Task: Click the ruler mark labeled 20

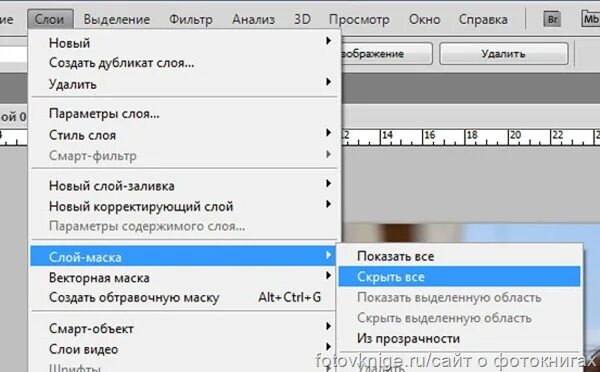Action: [515, 135]
